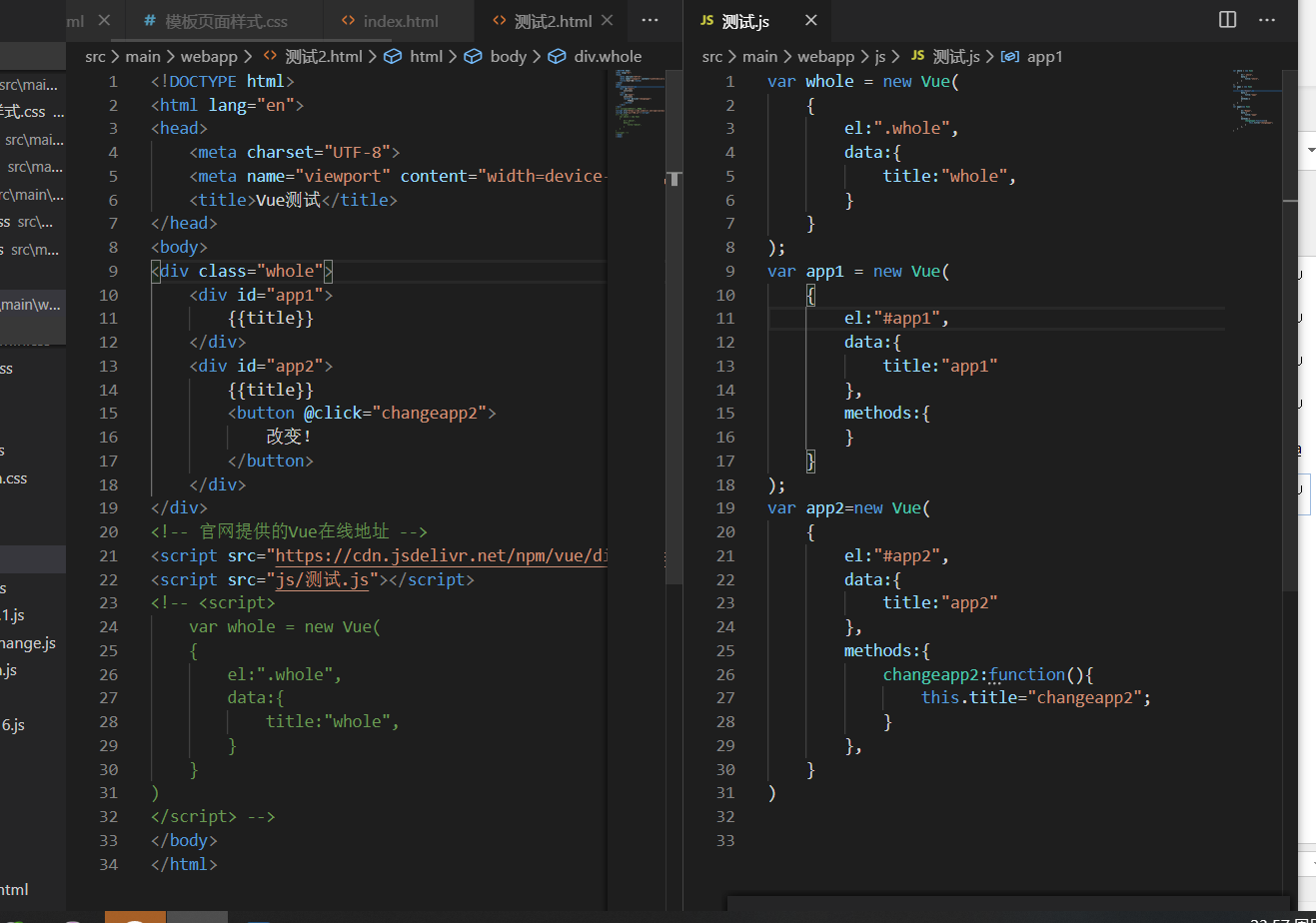1316x923 pixels.
Task: Click the right editor vertical scrollbar
Action: [1290, 330]
